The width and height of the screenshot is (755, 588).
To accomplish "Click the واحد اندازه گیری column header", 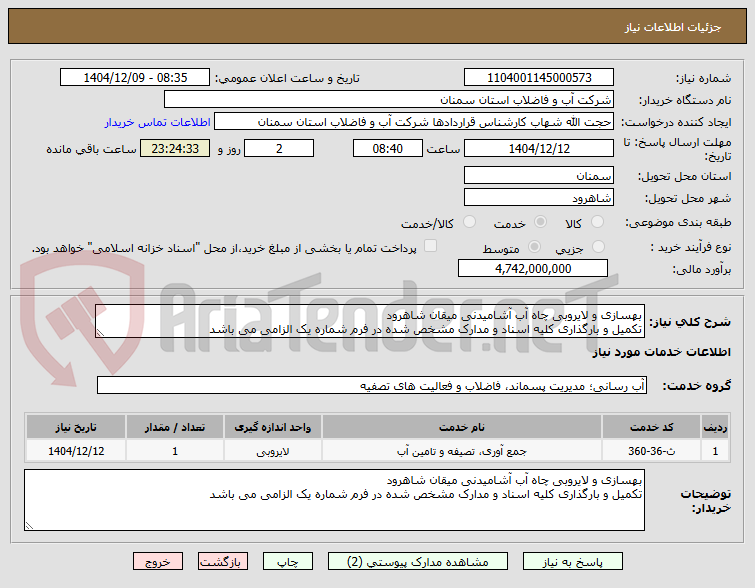I will (273, 427).
